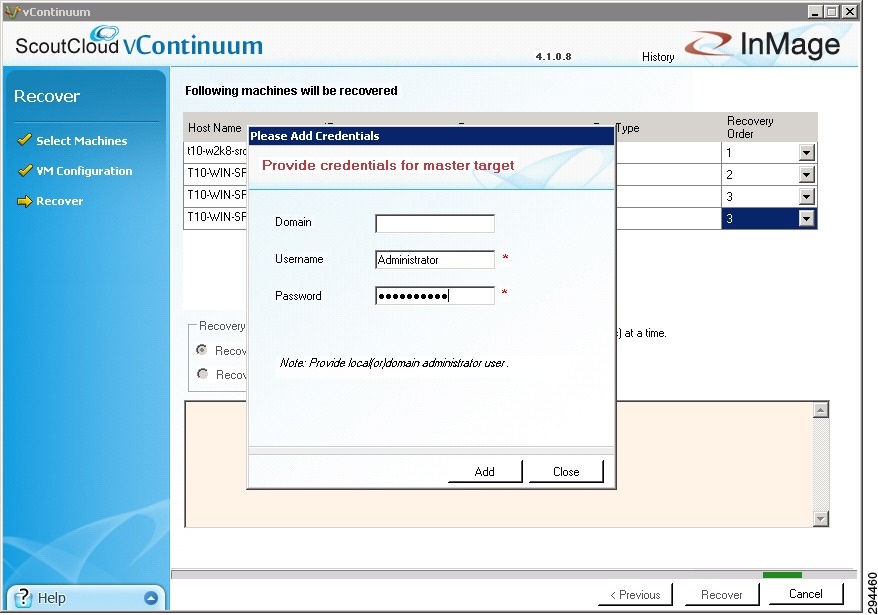Expand the Help panel with round arrow icon
Viewport: 878px width, 615px height.
[151, 598]
